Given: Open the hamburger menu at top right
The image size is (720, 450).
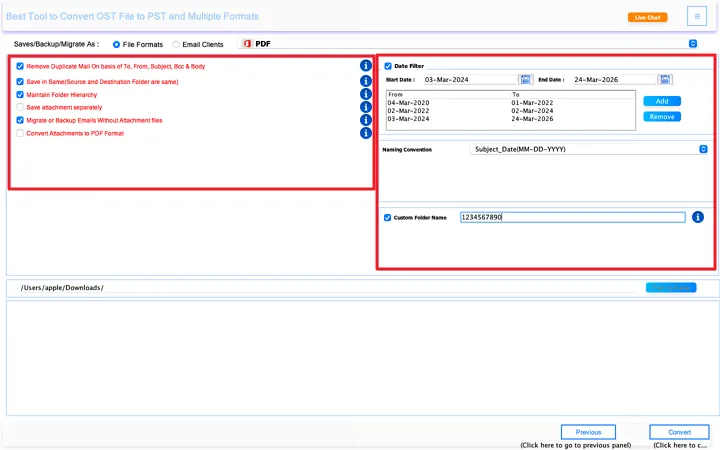Looking at the screenshot, I should point(696,16).
